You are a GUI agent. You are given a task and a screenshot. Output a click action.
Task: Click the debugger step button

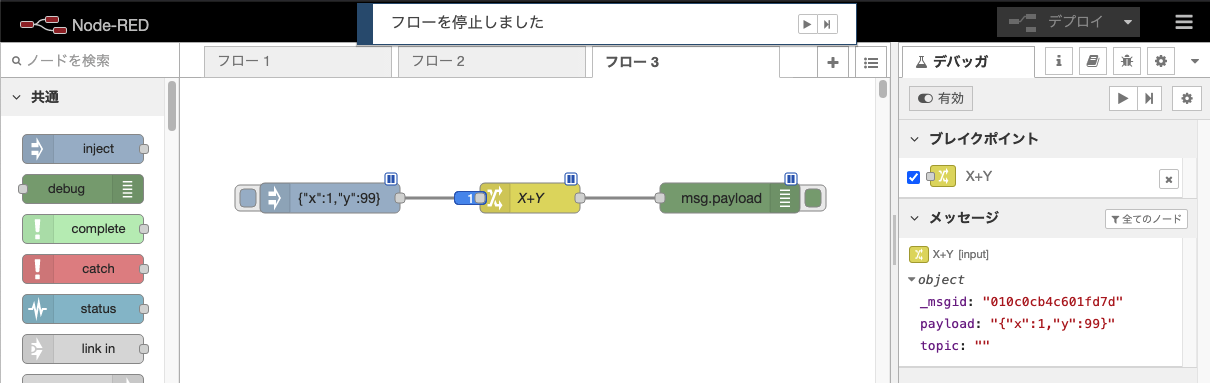point(1149,98)
